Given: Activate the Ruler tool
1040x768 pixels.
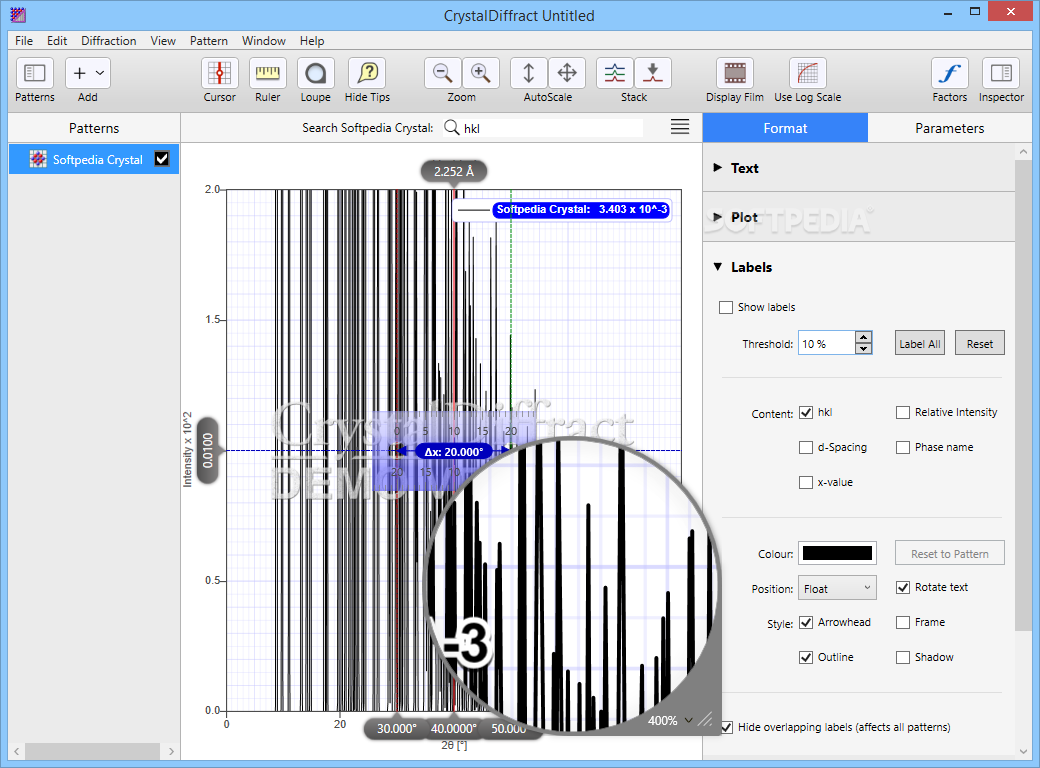Looking at the screenshot, I should 267,73.
